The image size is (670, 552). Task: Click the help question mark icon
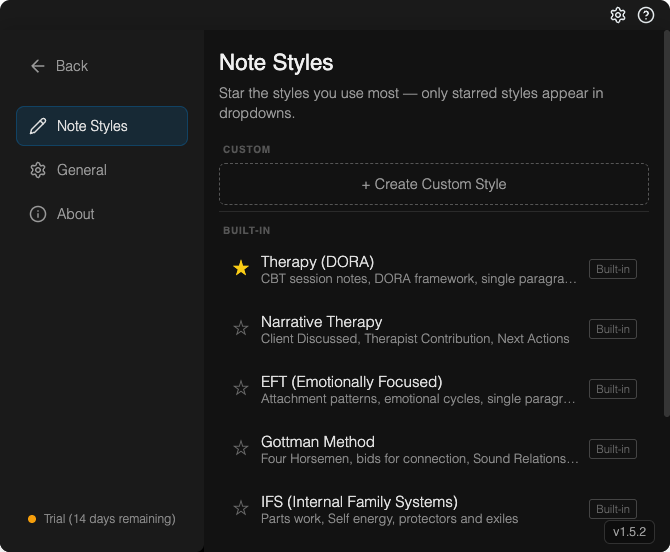click(646, 15)
